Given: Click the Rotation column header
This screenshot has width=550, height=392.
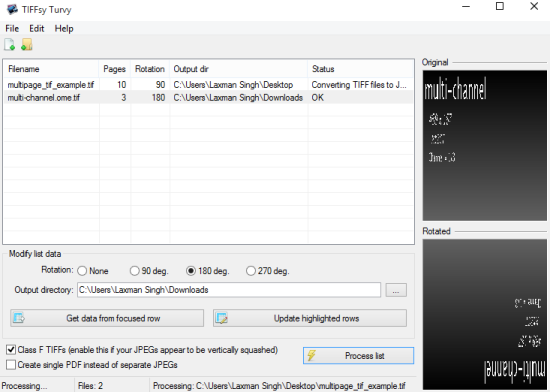Looking at the screenshot, I should click(150, 69).
